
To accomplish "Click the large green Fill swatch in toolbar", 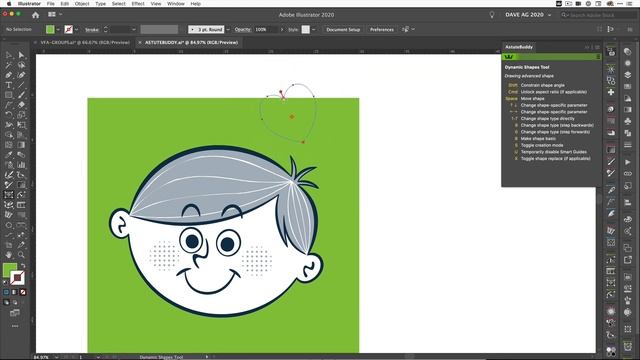I will pos(9,270).
